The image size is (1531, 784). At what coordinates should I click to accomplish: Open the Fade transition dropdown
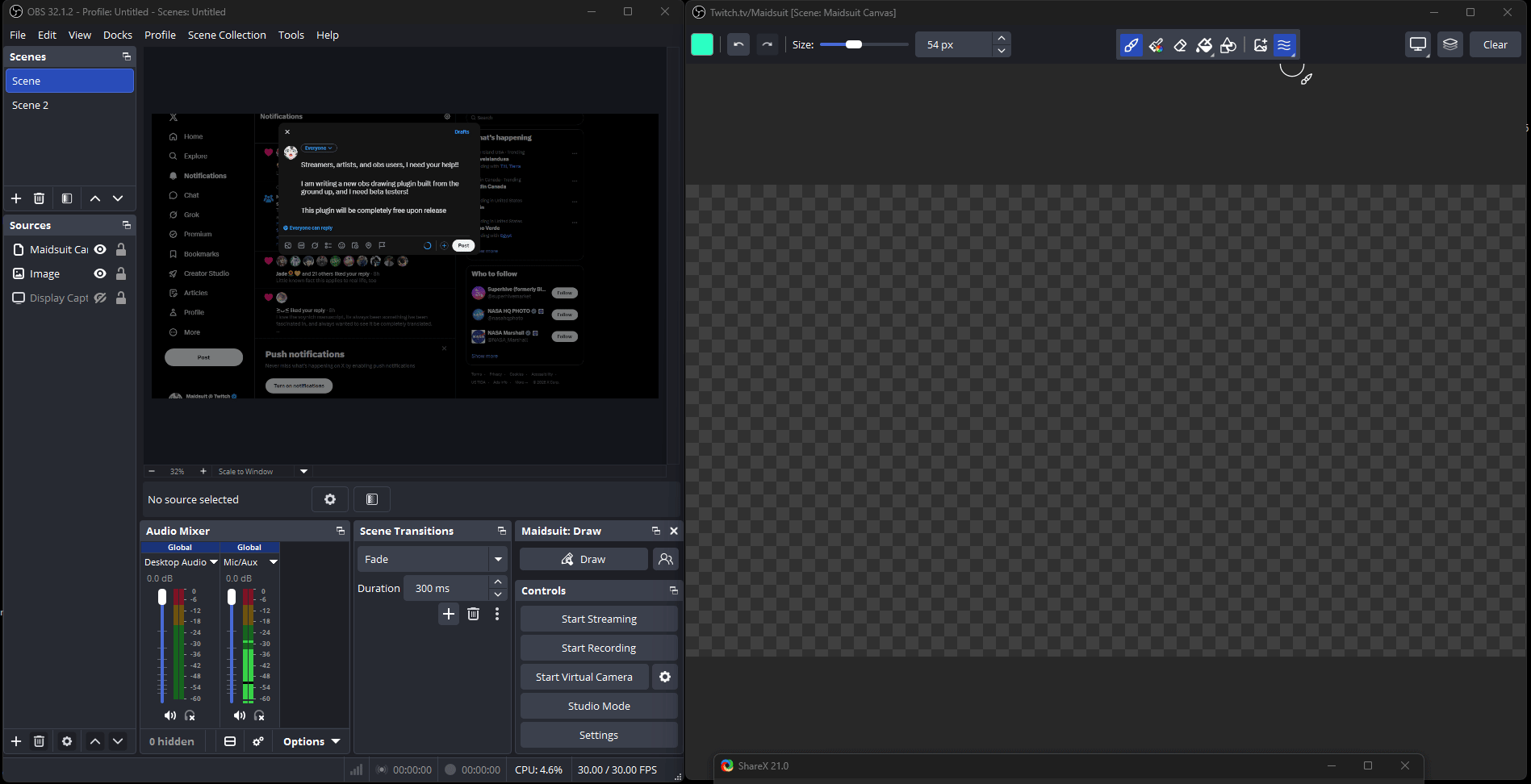click(x=432, y=559)
